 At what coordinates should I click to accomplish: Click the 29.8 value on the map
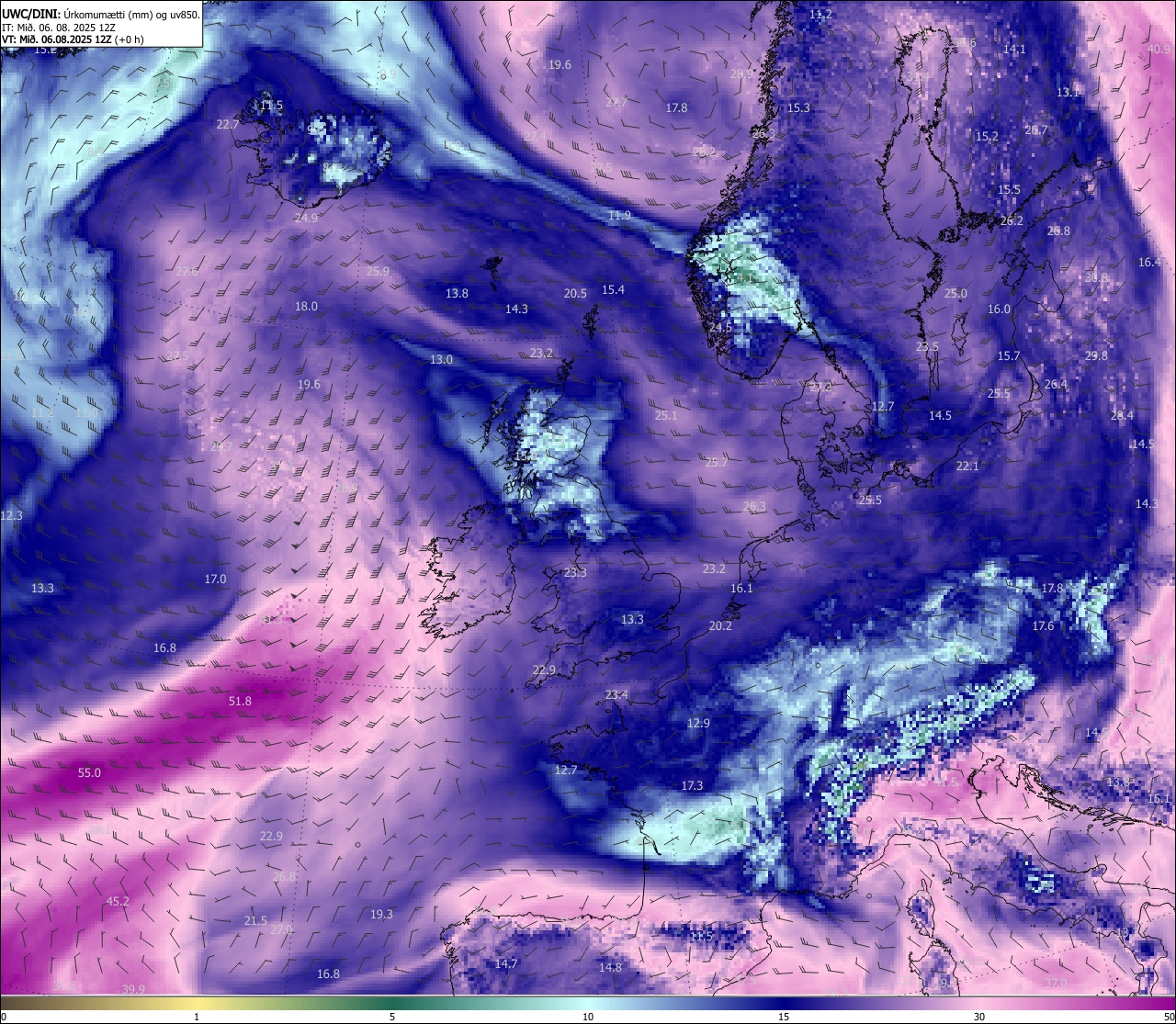(1096, 355)
